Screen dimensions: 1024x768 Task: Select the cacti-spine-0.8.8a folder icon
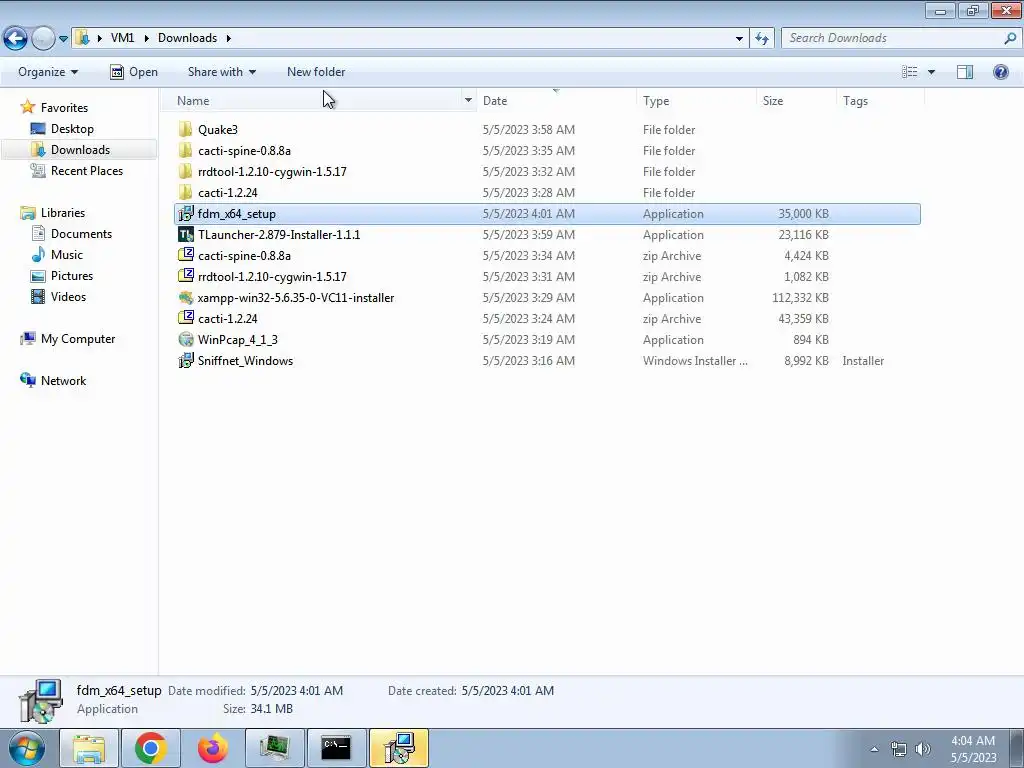[x=186, y=150]
